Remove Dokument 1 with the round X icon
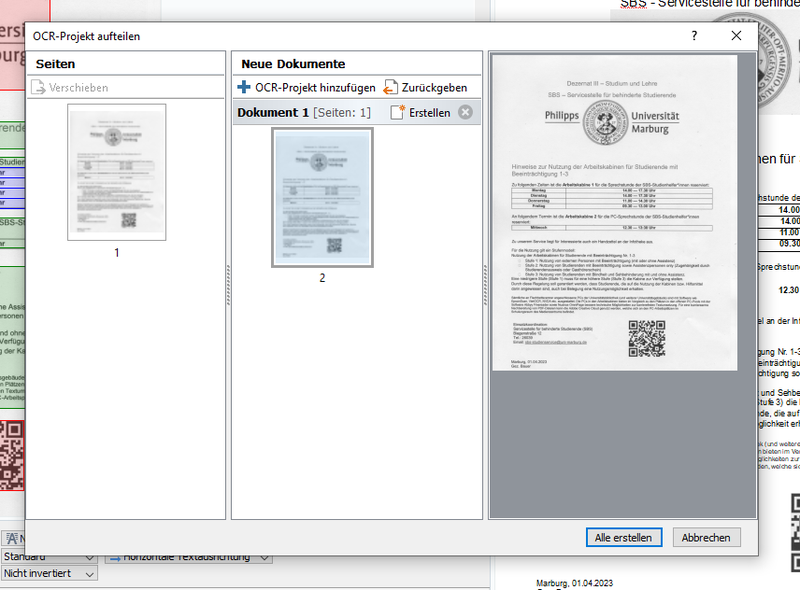Screen dimensions: 800x590 (465, 112)
